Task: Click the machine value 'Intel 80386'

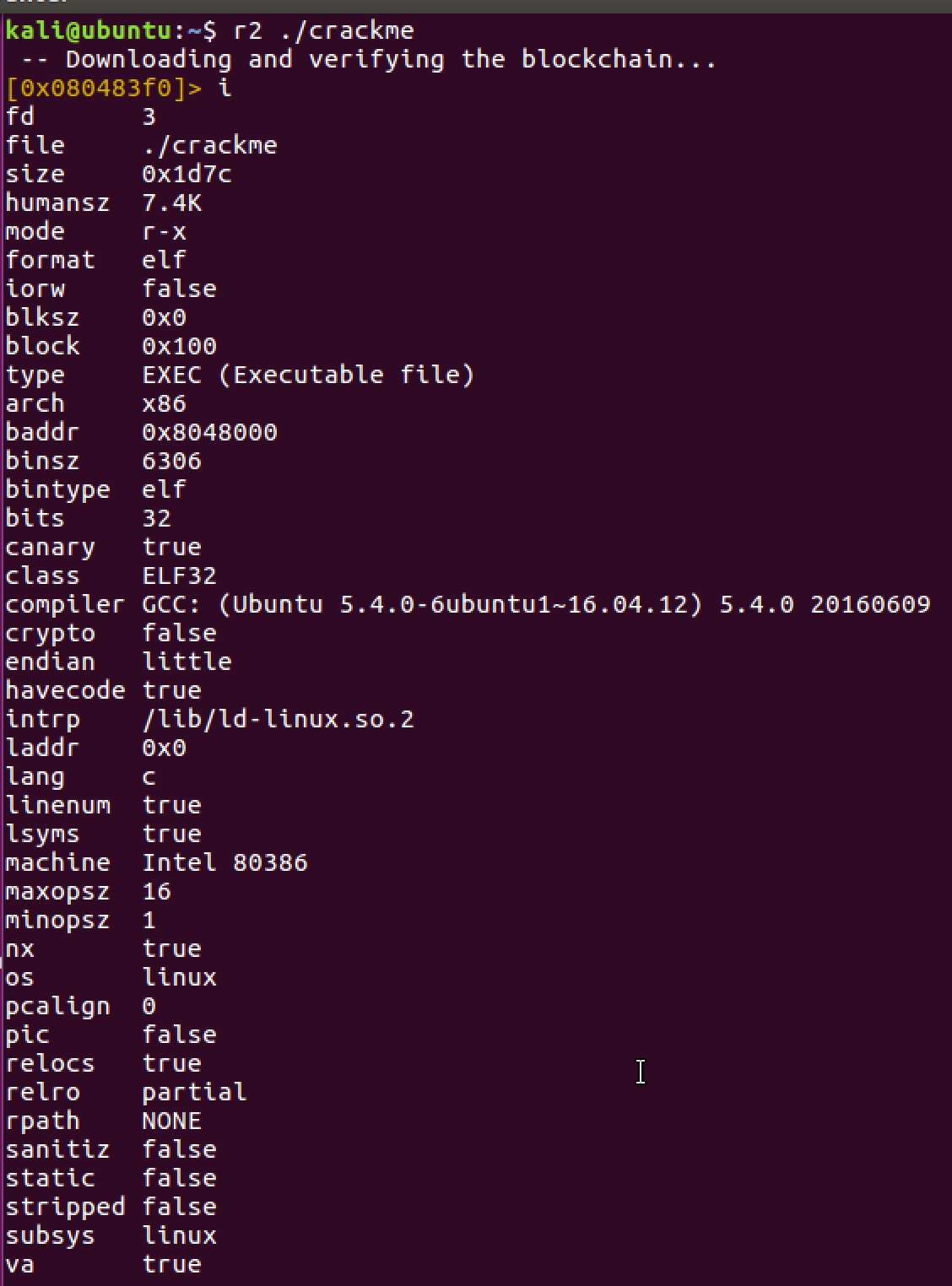Action: [x=224, y=862]
